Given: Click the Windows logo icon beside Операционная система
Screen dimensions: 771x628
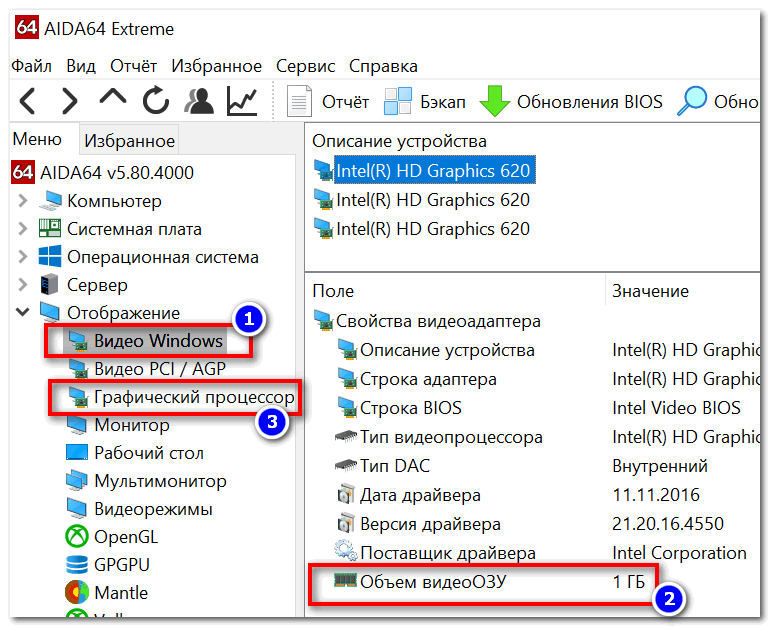Looking at the screenshot, I should [x=50, y=257].
